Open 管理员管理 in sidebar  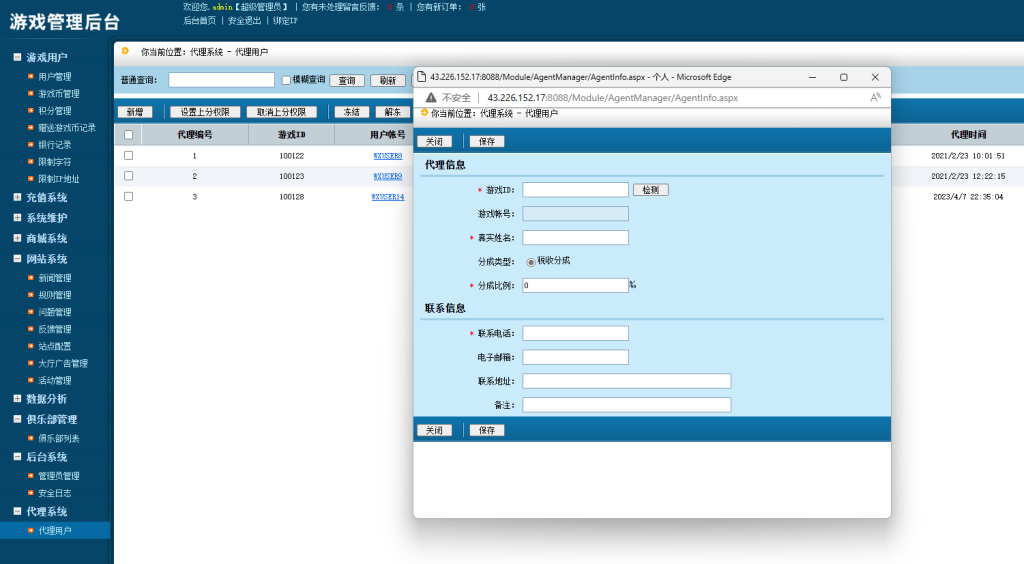[59, 476]
